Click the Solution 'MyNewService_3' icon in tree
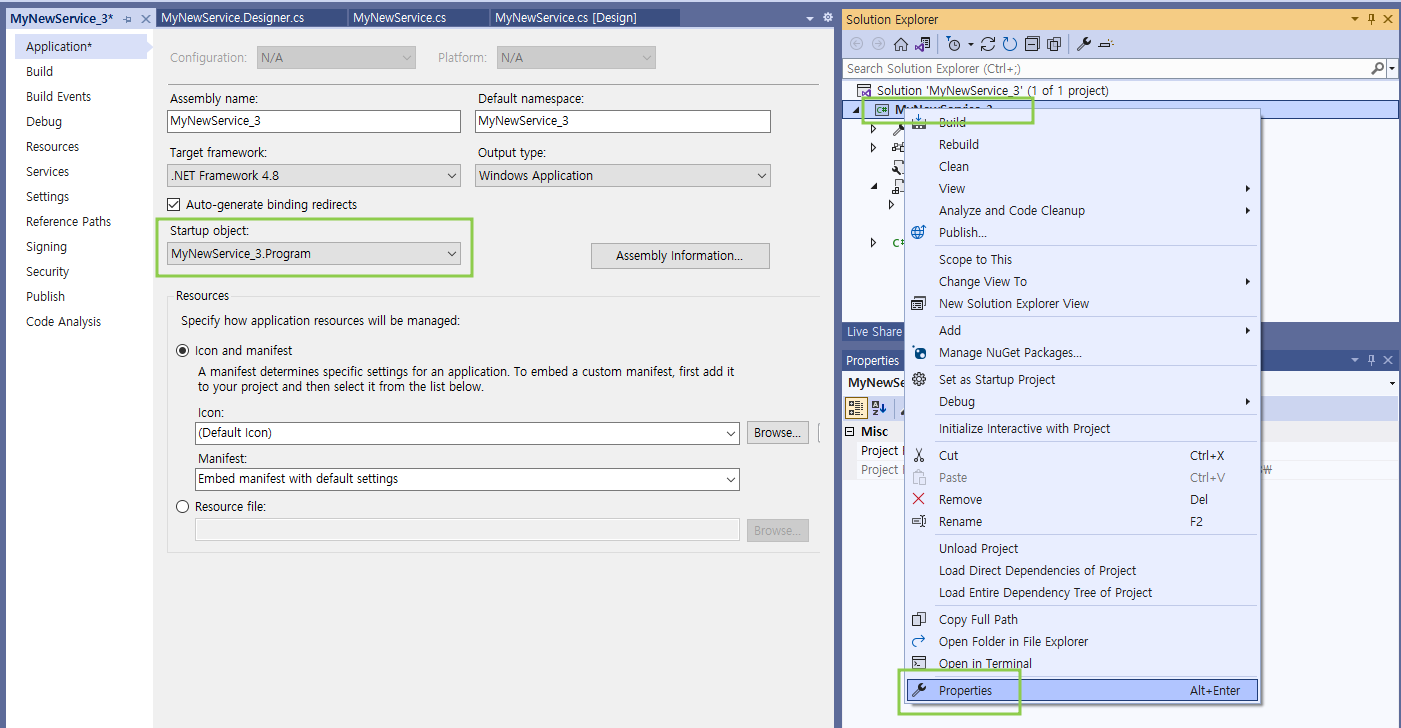This screenshot has height=728, width=1401. click(865, 90)
